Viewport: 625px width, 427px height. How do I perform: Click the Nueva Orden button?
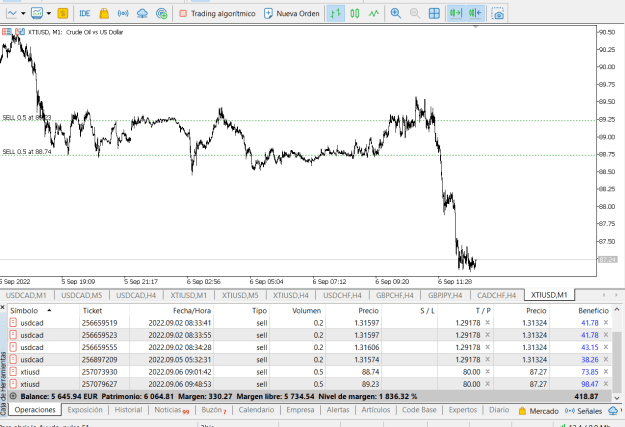coord(292,14)
